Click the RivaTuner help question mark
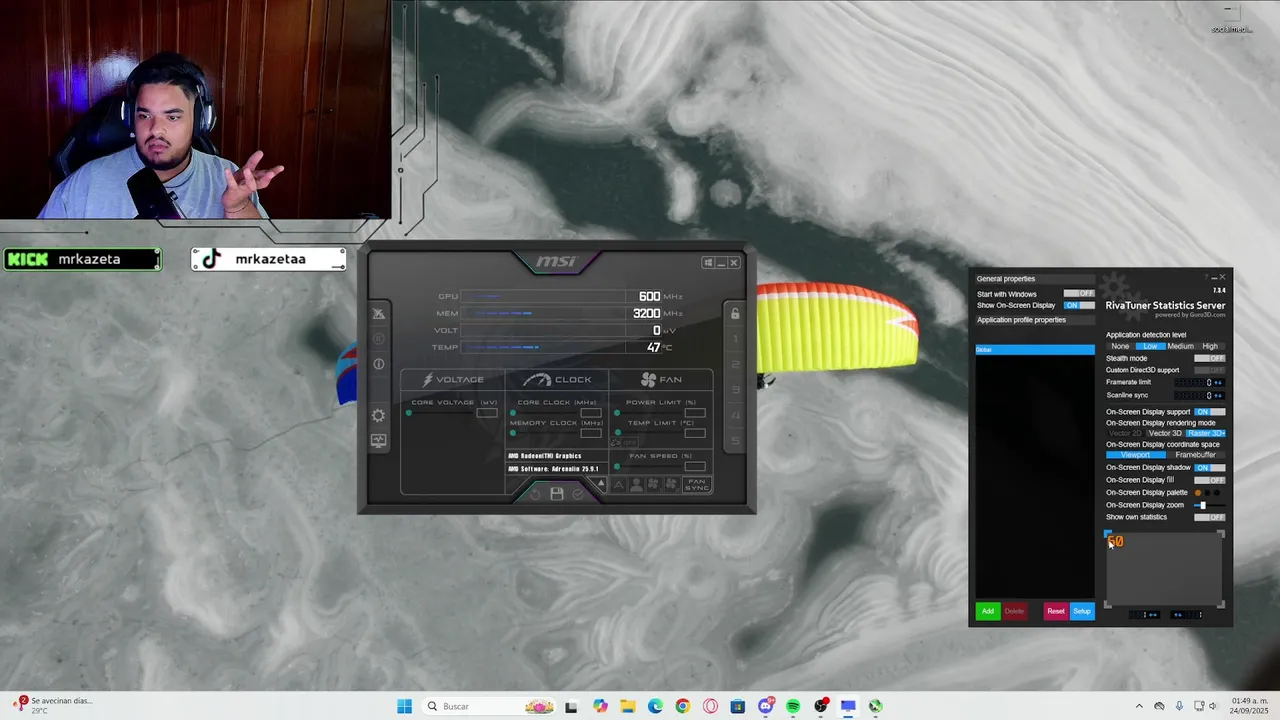The image size is (1280, 720). click(x=1205, y=277)
